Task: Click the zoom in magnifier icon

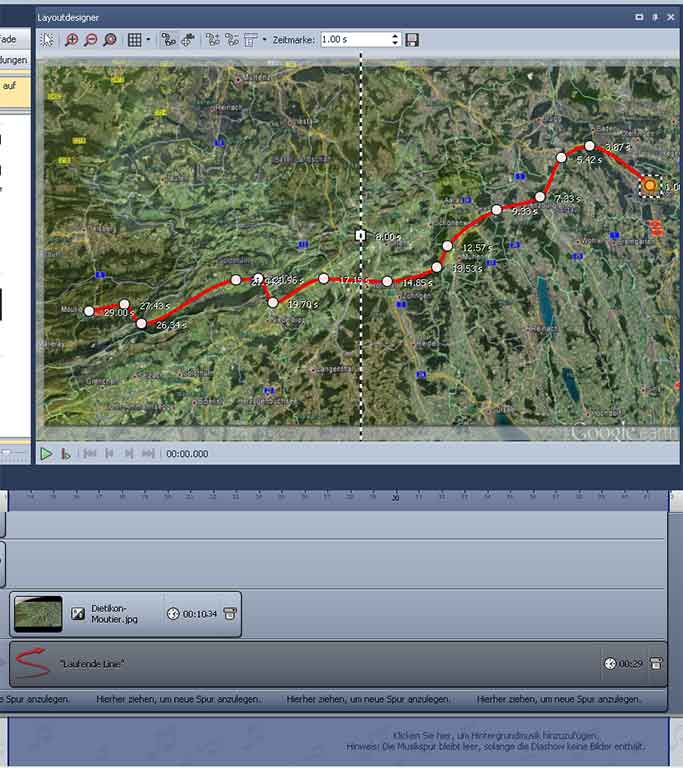Action: [x=71, y=40]
